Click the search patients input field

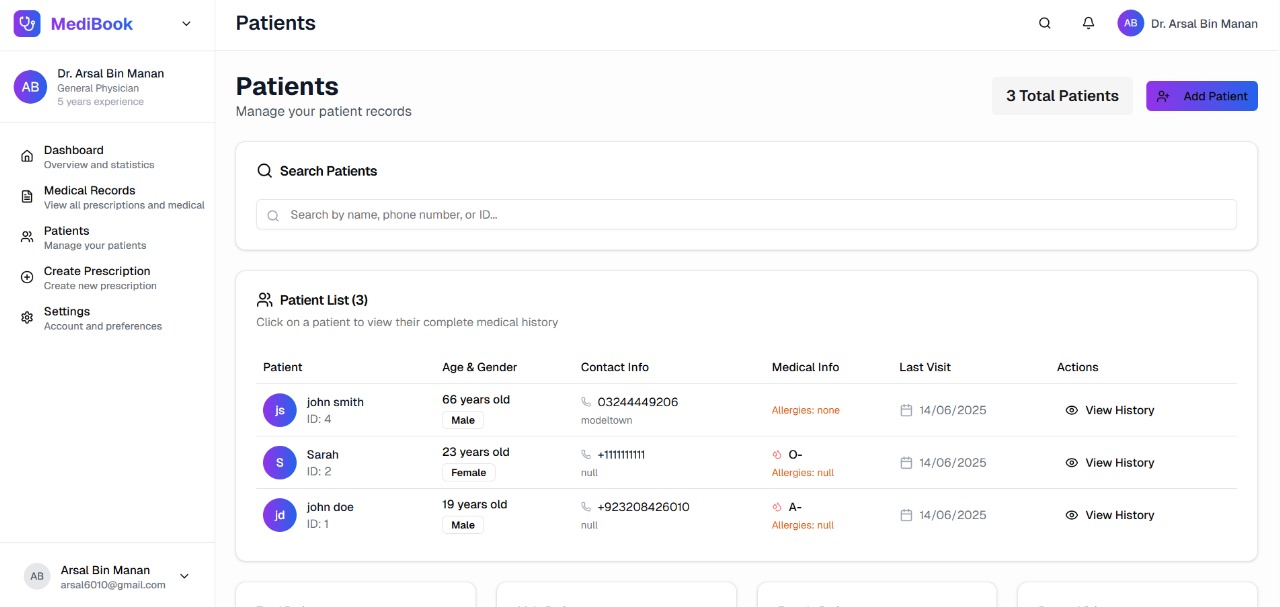746,214
